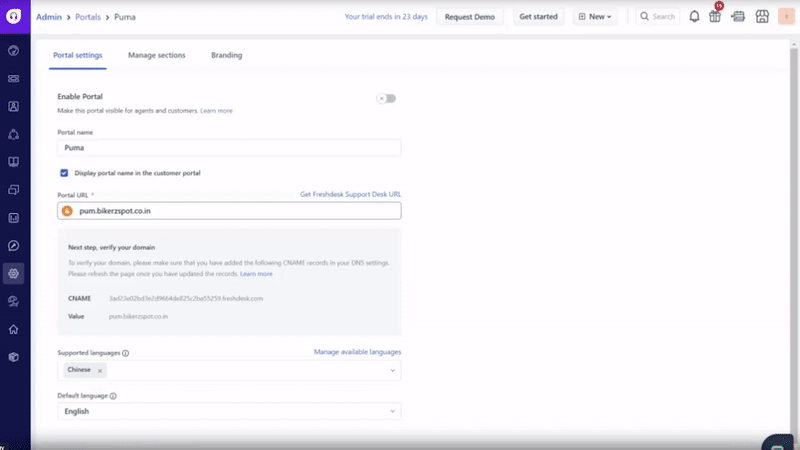Click the pum.bikerzspot.co.in Value text

[x=138, y=316]
